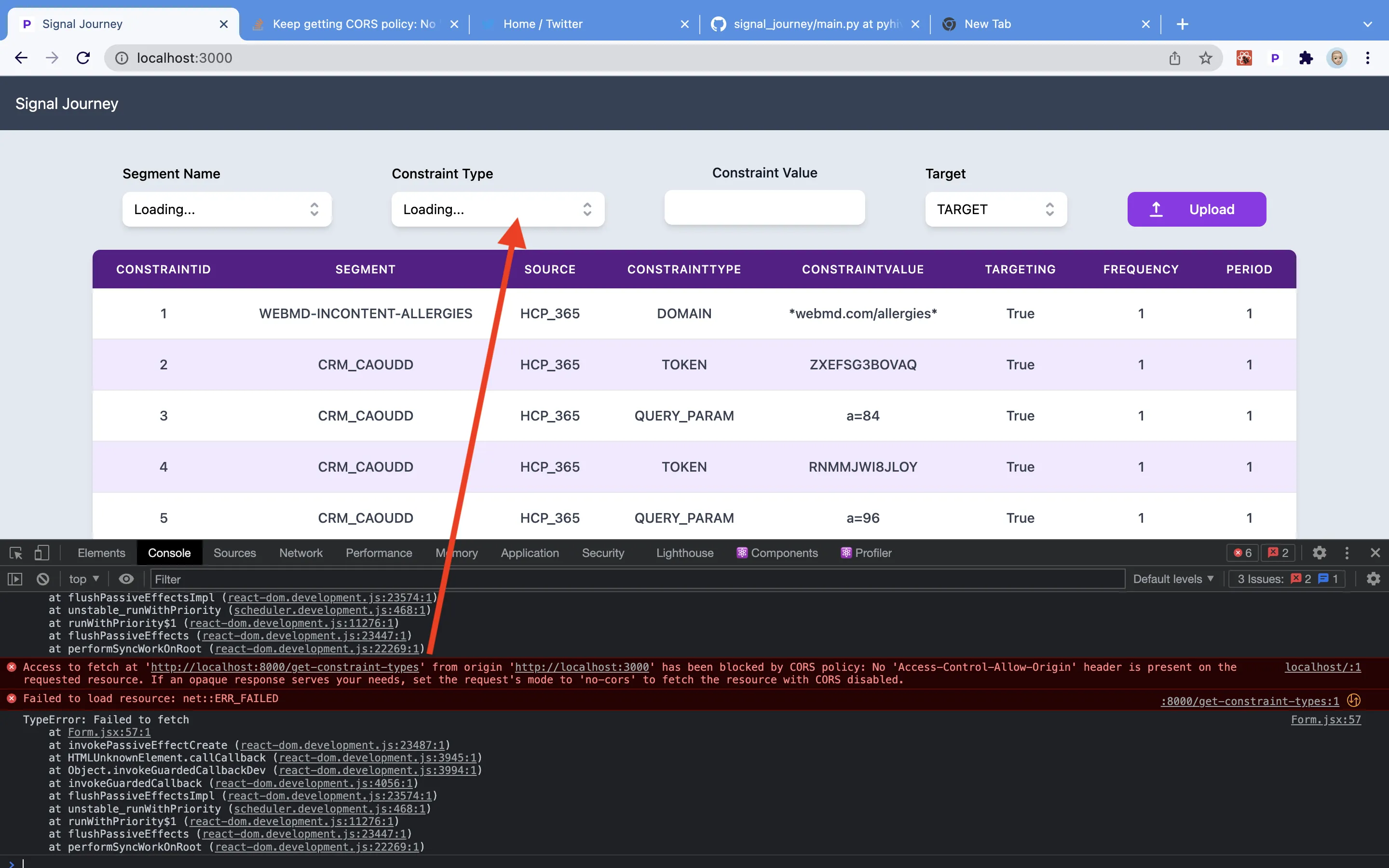Viewport: 1389px width, 868px height.
Task: Click into the Constraint Value input field
Action: (x=764, y=208)
